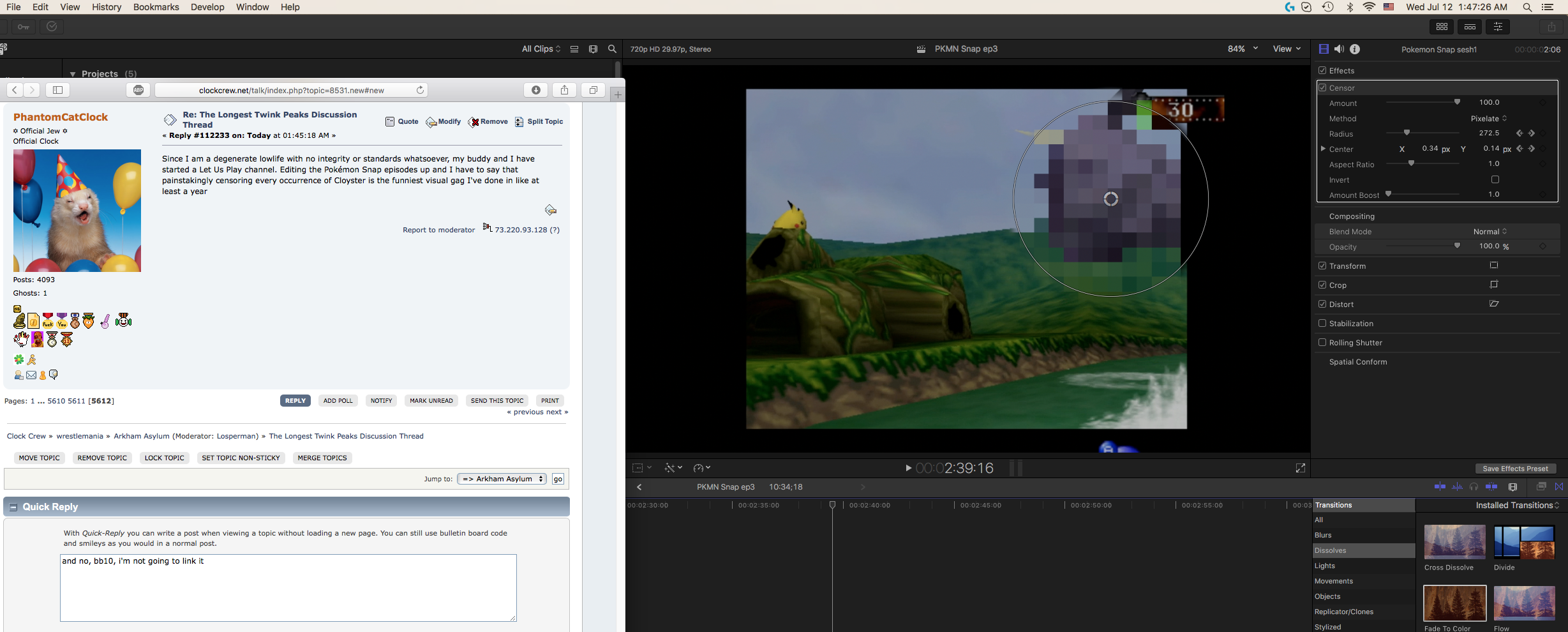This screenshot has height=632, width=1568.
Task: Toggle the Transform checkbox
Action: 1322,266
